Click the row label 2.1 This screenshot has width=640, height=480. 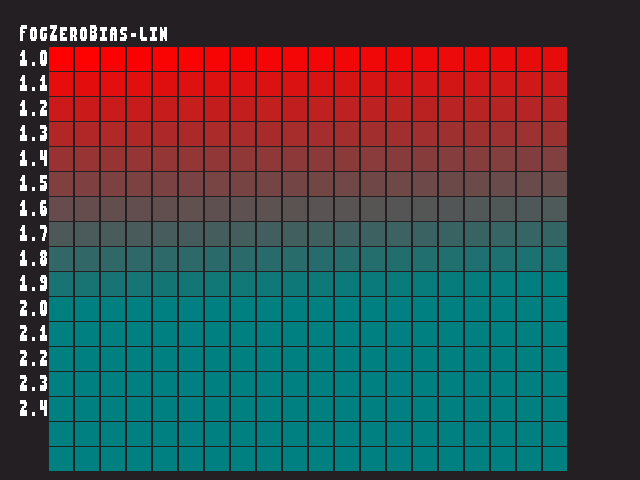33,333
